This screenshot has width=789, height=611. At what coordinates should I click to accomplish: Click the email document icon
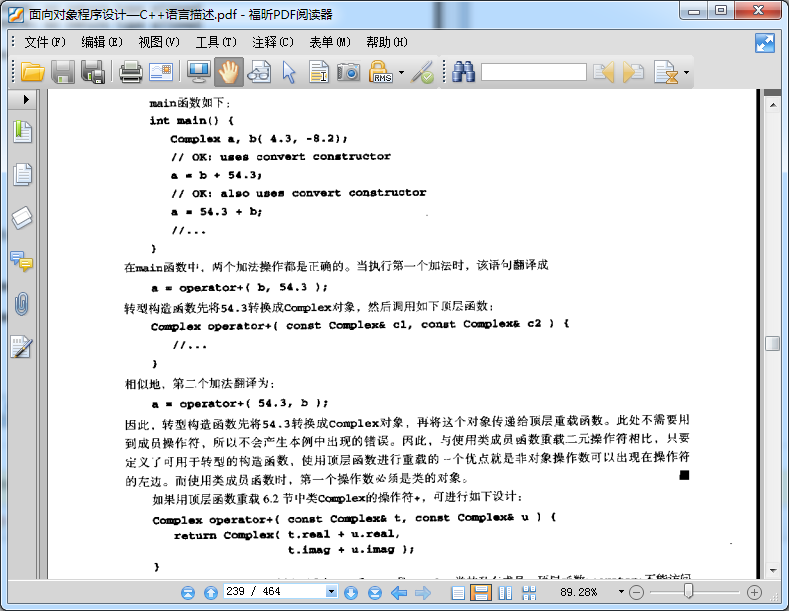pyautogui.click(x=162, y=72)
